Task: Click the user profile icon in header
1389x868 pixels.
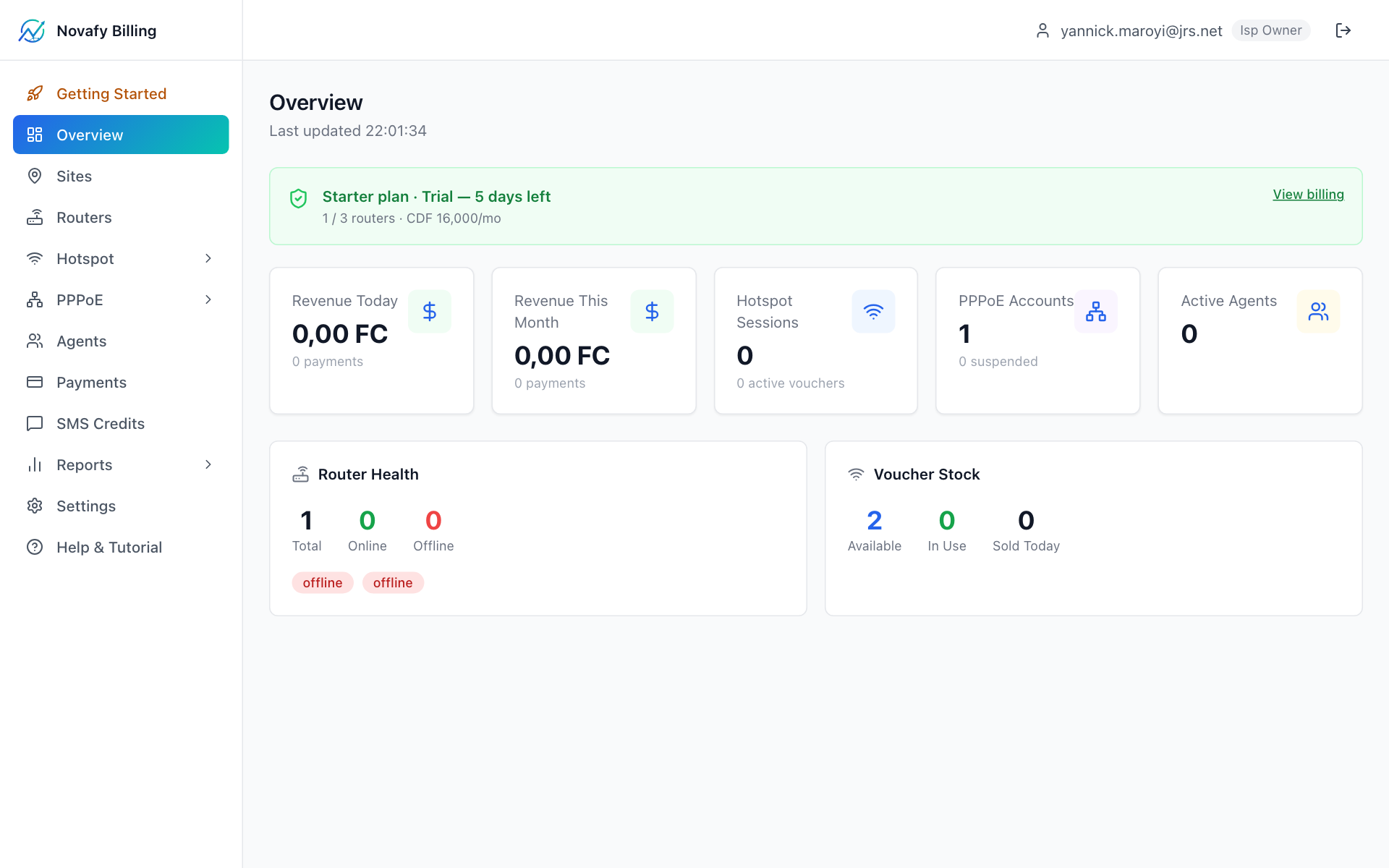Action: pyautogui.click(x=1042, y=30)
